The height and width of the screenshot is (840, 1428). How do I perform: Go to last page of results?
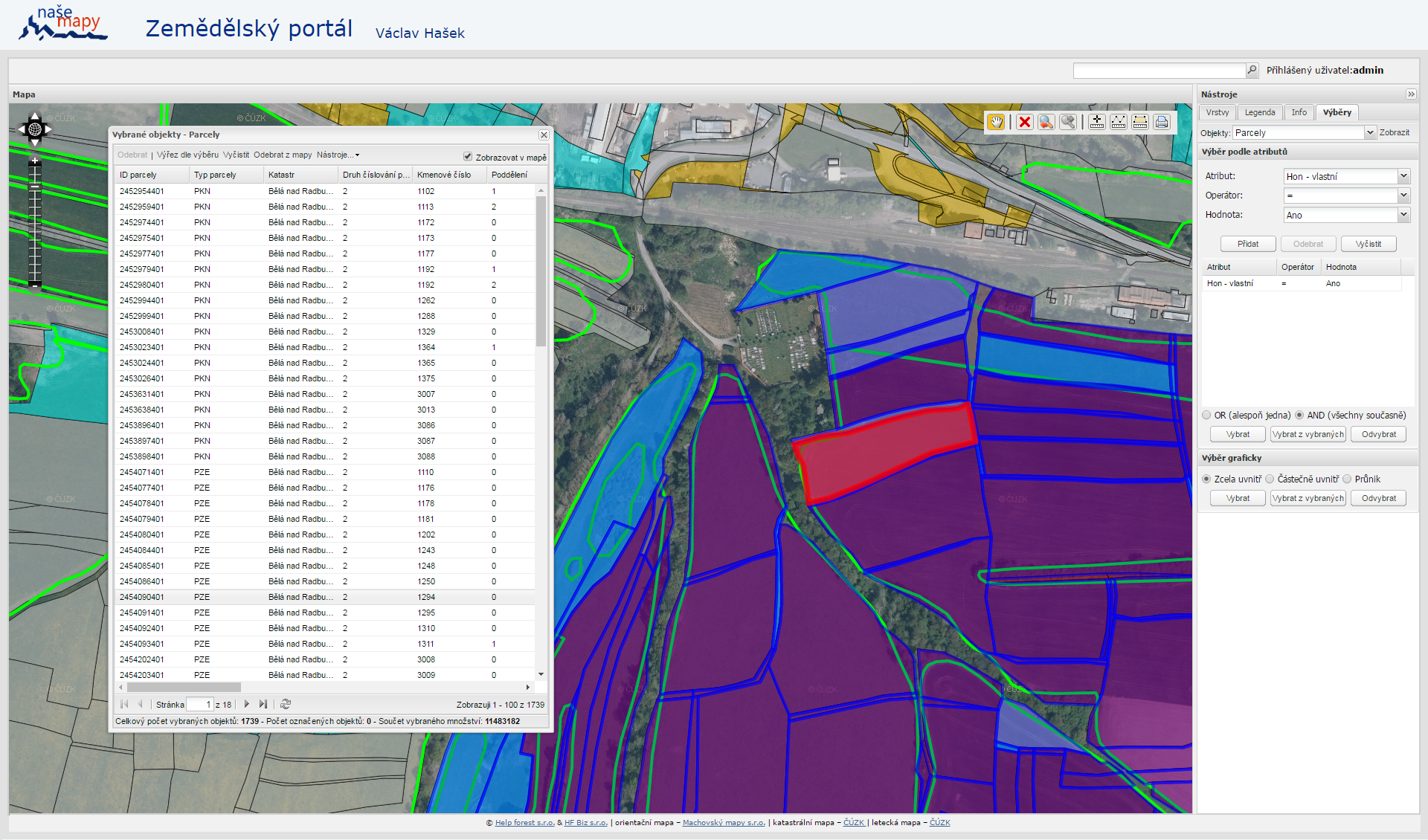coord(263,704)
